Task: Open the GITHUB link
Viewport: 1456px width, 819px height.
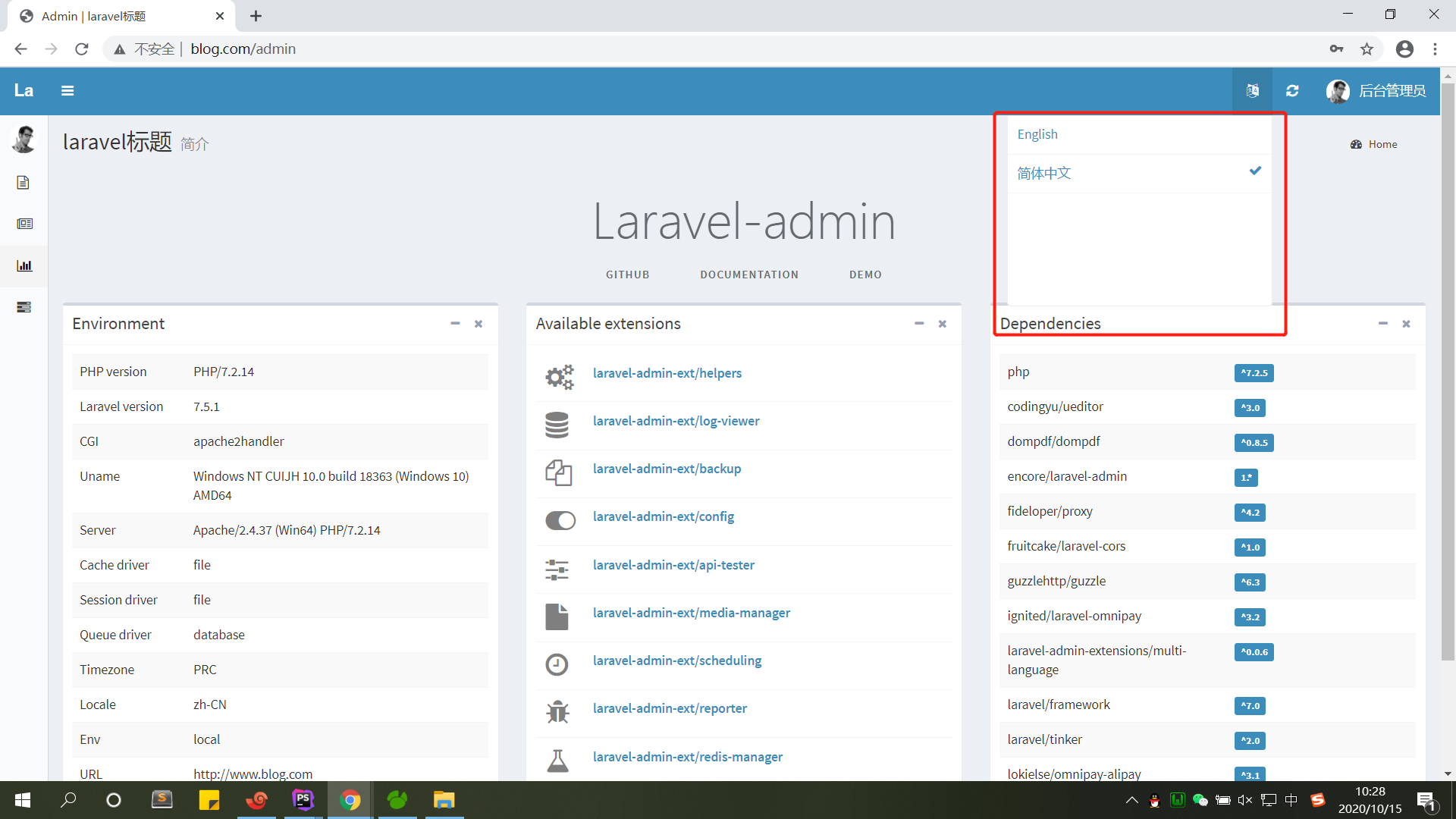Action: click(x=627, y=275)
